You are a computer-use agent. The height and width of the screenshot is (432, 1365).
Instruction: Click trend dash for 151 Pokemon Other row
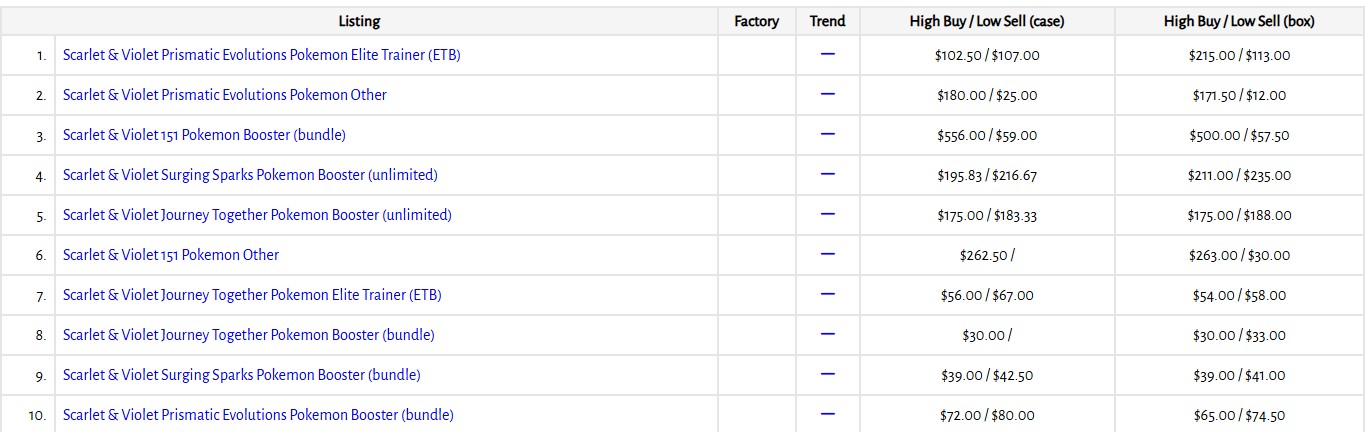pyautogui.click(x=827, y=254)
